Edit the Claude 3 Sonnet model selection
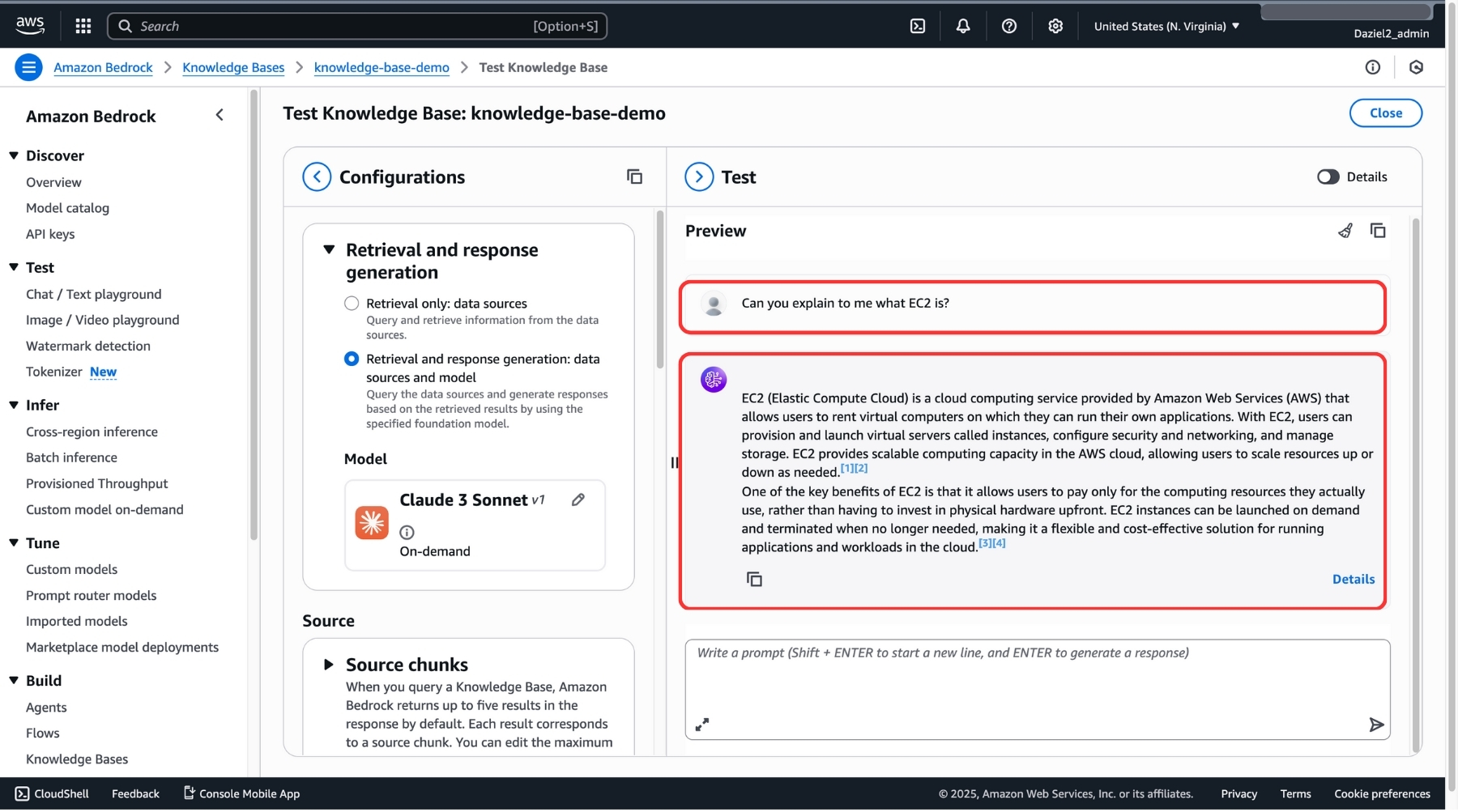 pyautogui.click(x=578, y=500)
